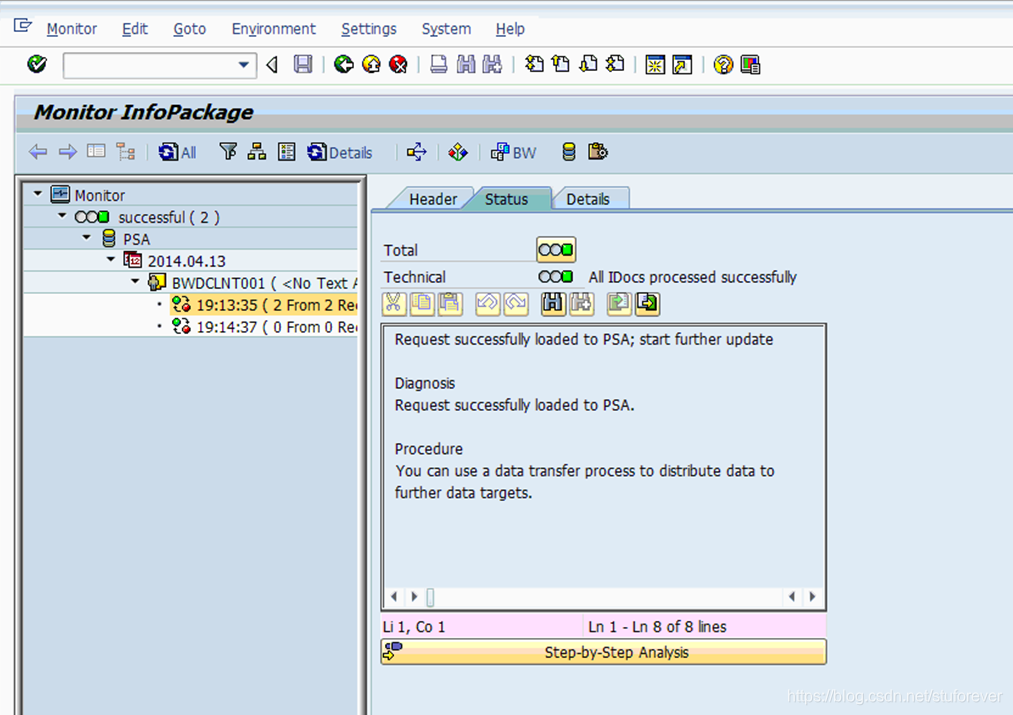Collapse the PSA tree node

[x=87, y=238]
